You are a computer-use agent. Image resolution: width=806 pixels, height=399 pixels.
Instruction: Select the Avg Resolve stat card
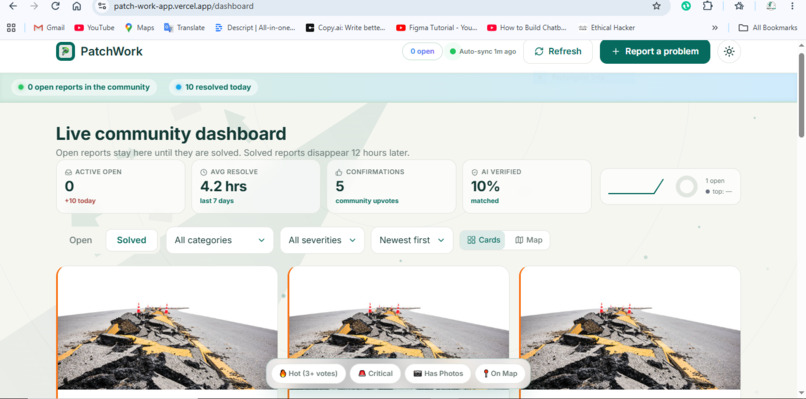click(256, 186)
